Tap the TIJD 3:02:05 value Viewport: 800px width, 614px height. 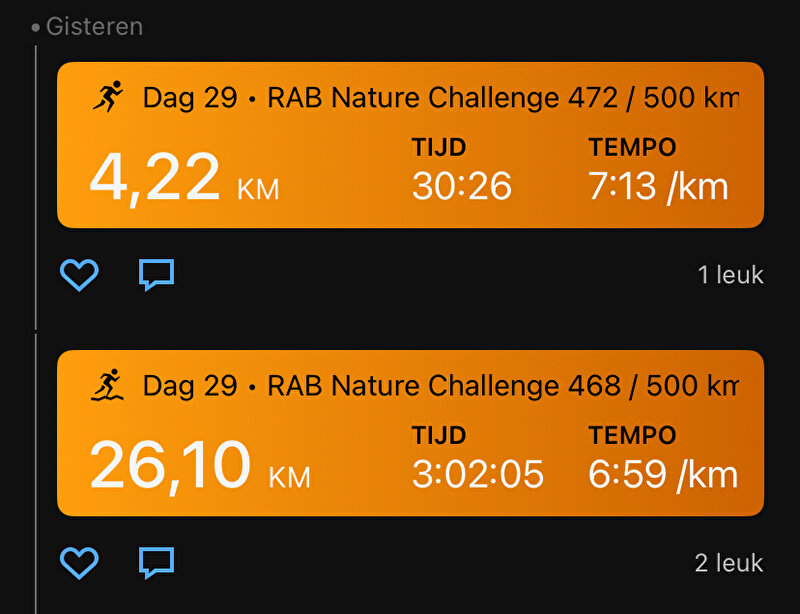click(478, 474)
